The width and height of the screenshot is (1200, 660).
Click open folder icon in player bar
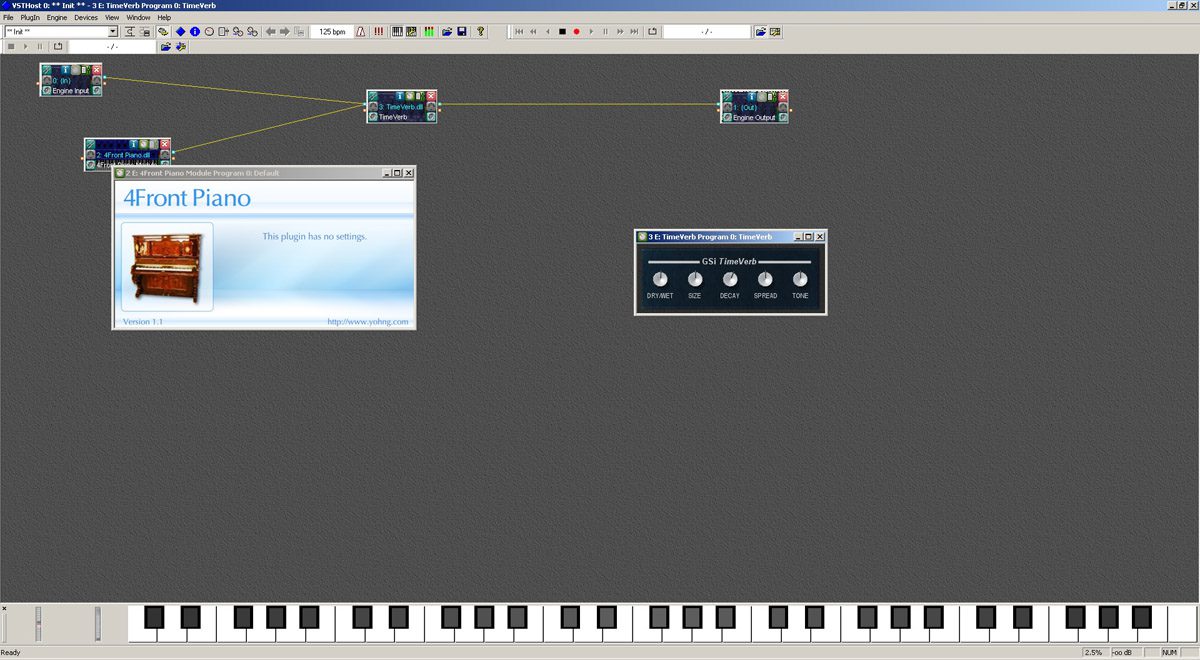click(x=760, y=32)
